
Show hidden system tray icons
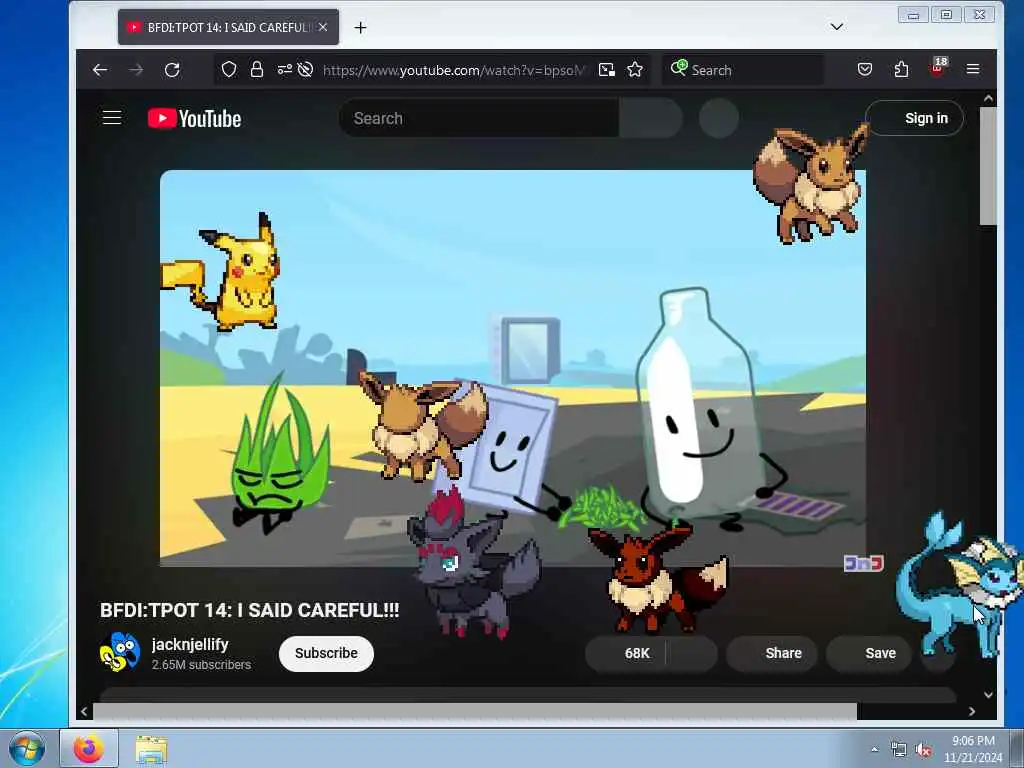tap(874, 750)
